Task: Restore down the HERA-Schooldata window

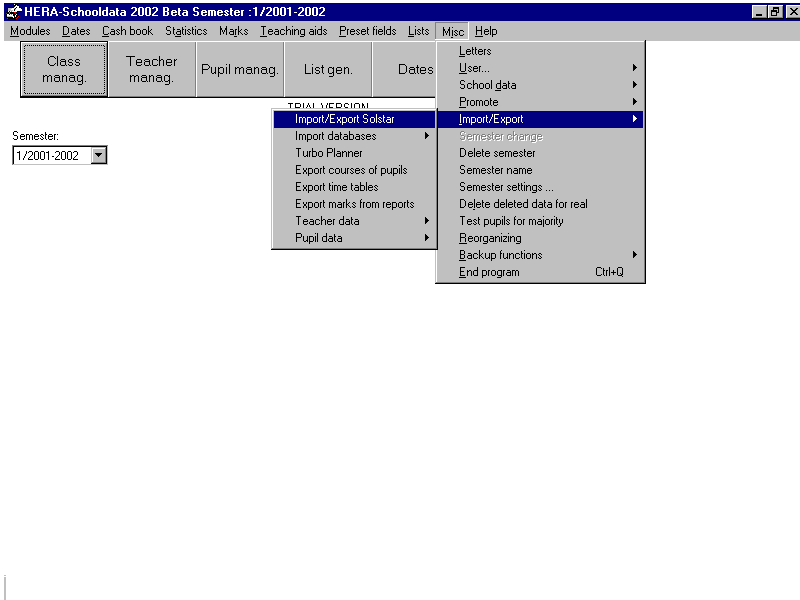Action: click(776, 12)
